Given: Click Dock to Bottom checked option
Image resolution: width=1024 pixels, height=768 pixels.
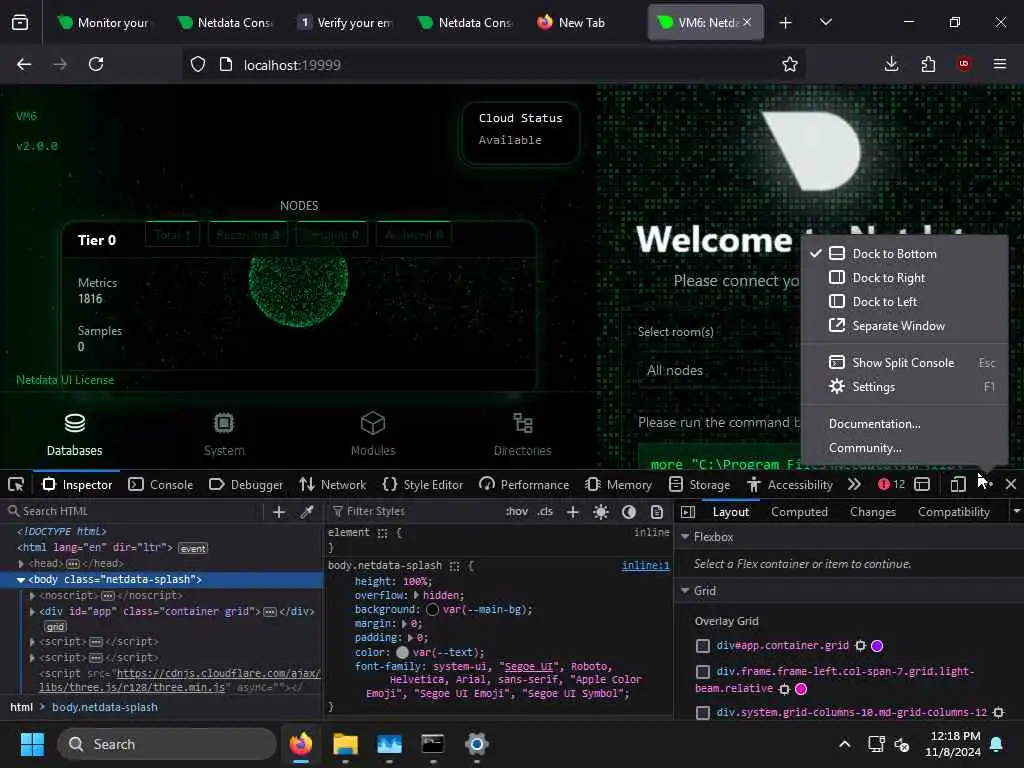Looking at the screenshot, I should coord(904,253).
